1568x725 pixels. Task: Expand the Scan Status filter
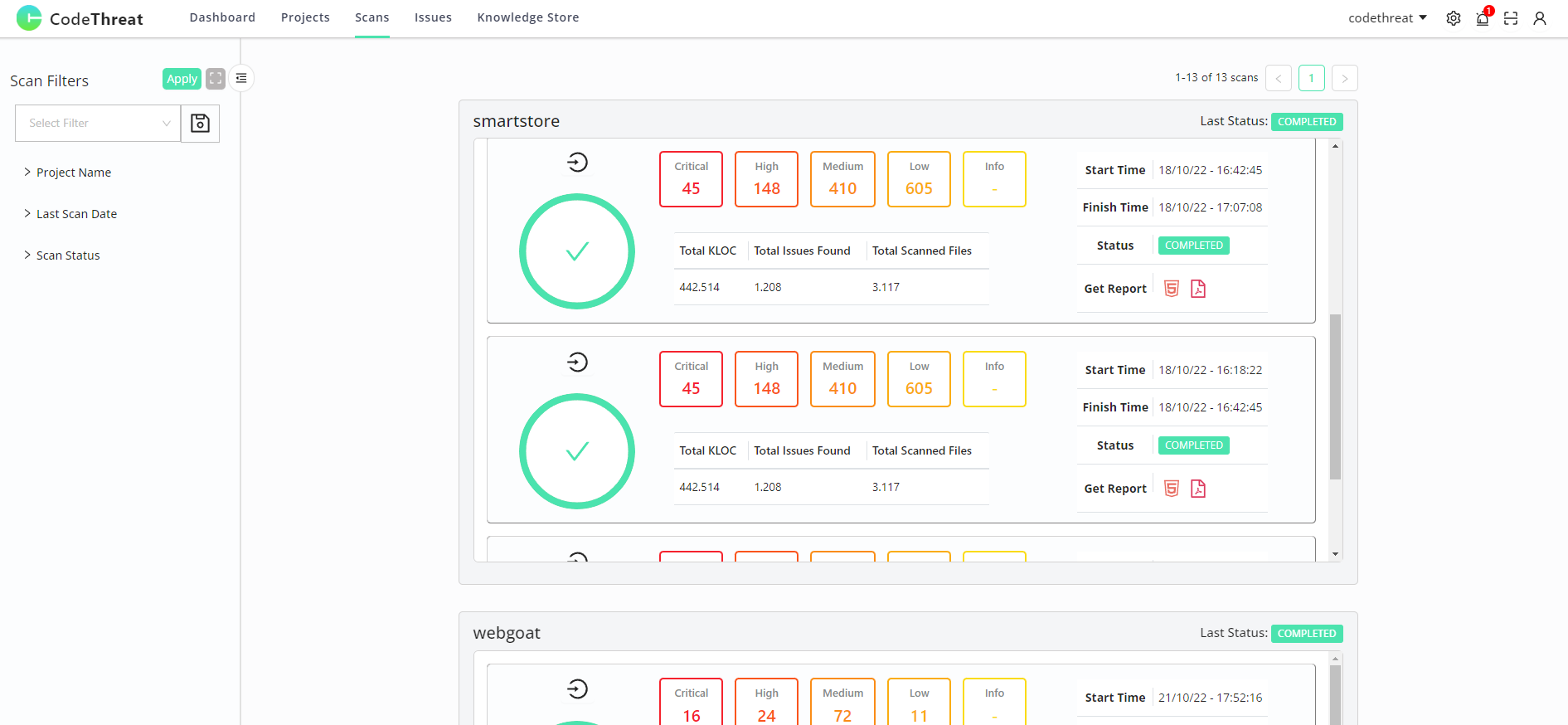(x=68, y=255)
